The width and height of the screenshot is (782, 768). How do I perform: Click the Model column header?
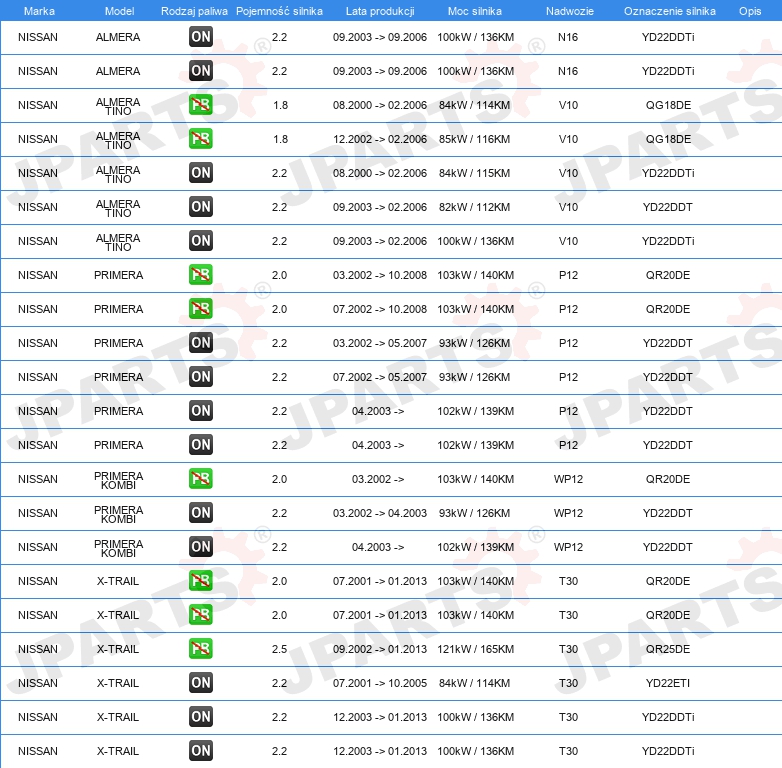119,11
